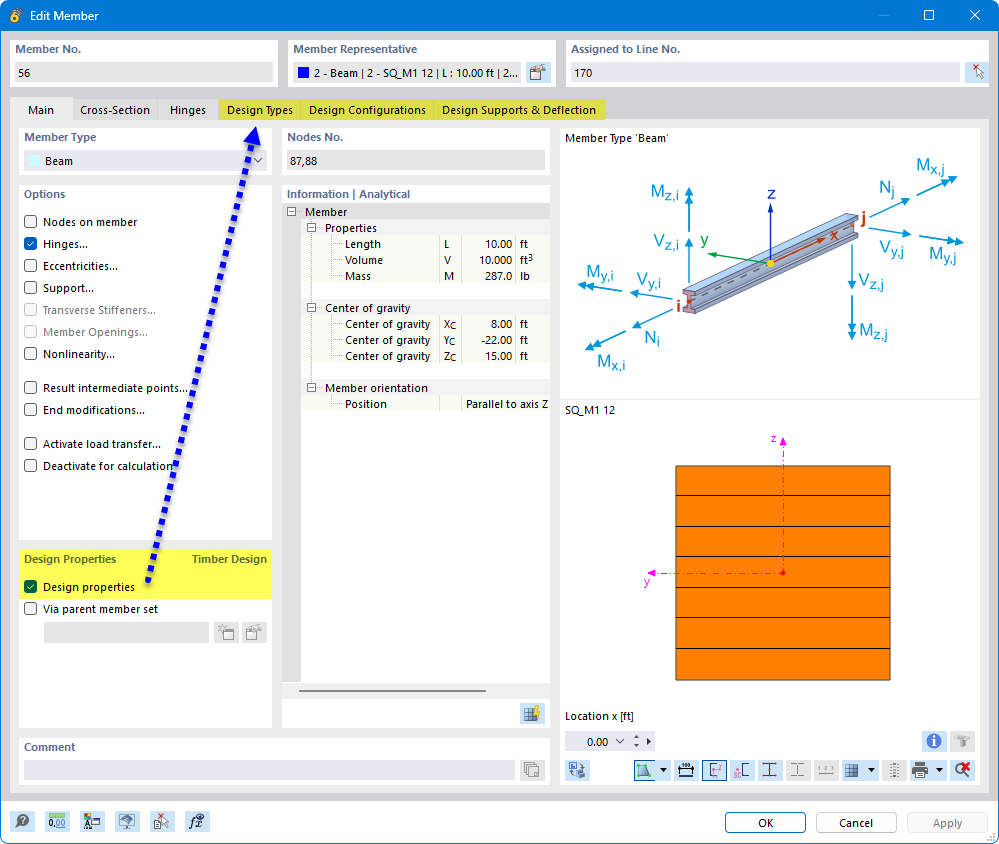Confirm changes with the OK button
This screenshot has height=844, width=999.
click(764, 822)
